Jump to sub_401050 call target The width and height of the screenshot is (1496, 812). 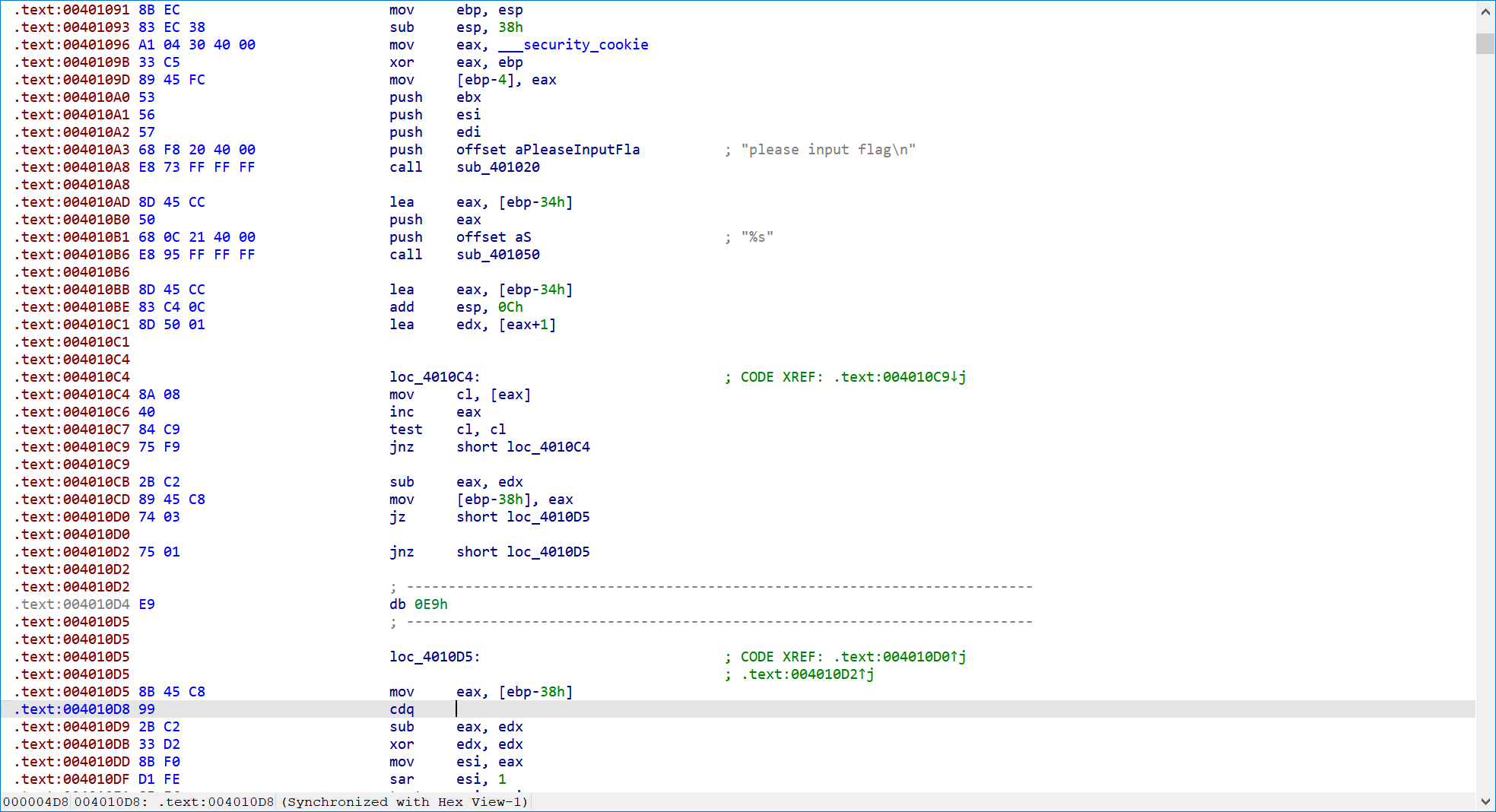498,255
